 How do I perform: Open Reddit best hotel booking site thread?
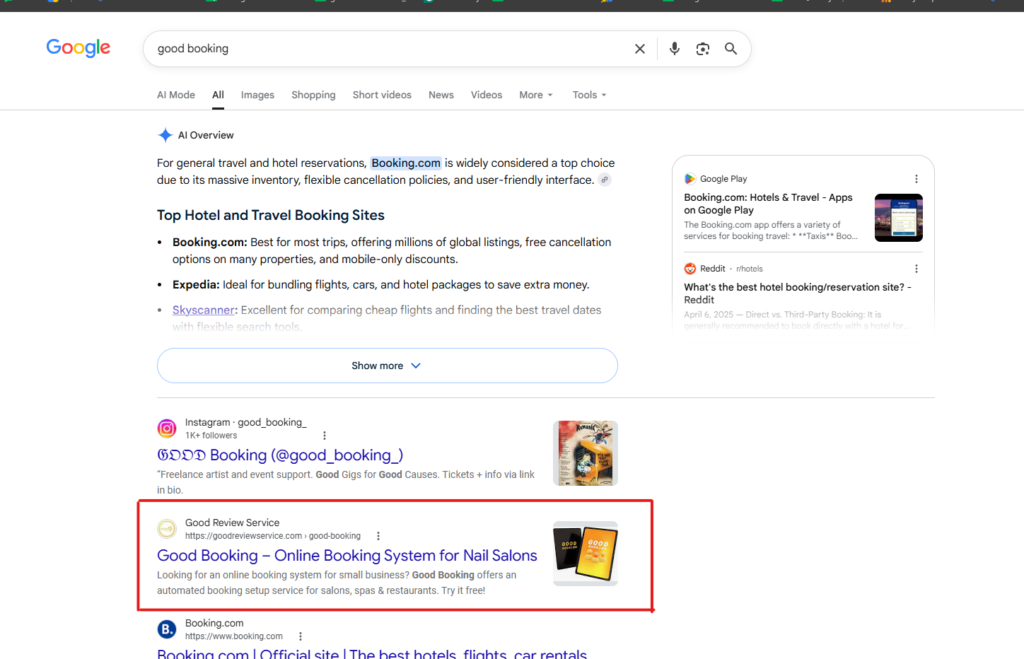pyautogui.click(x=797, y=293)
